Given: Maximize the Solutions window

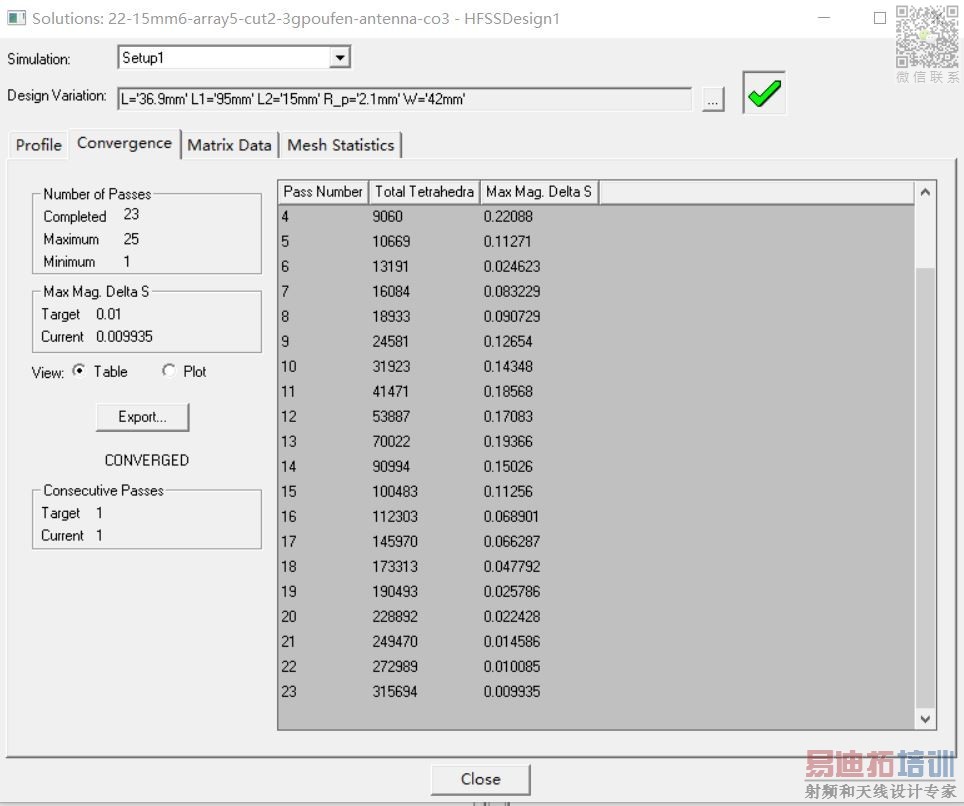Looking at the screenshot, I should coord(880,18).
